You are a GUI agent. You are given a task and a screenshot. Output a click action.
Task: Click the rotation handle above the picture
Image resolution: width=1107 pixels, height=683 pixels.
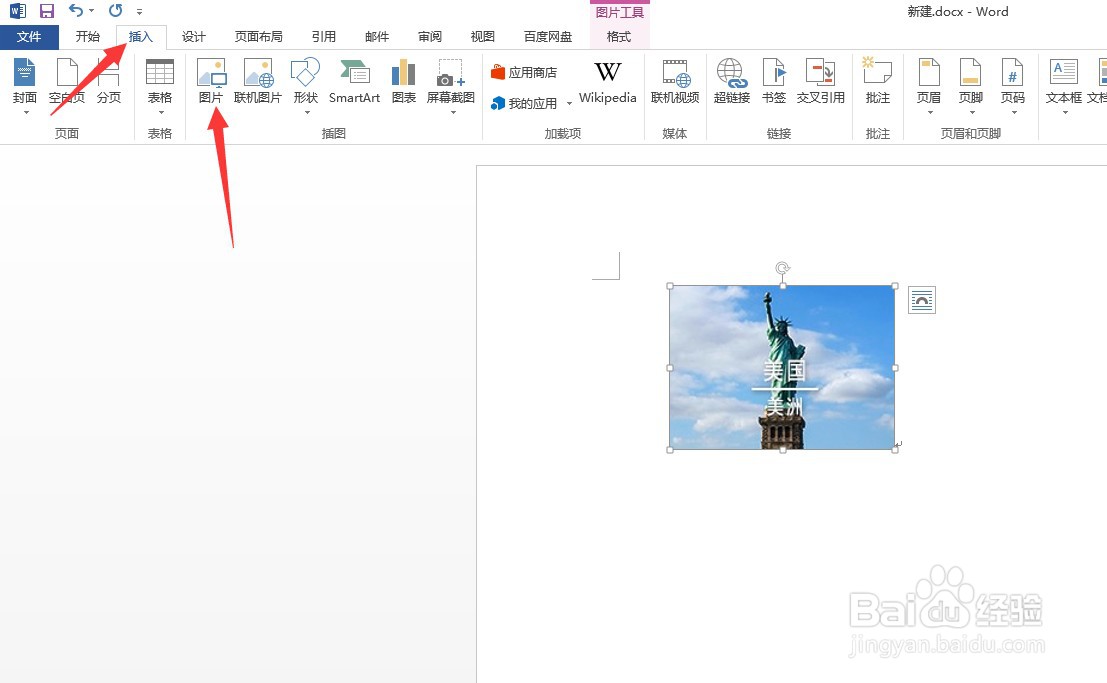(782, 268)
